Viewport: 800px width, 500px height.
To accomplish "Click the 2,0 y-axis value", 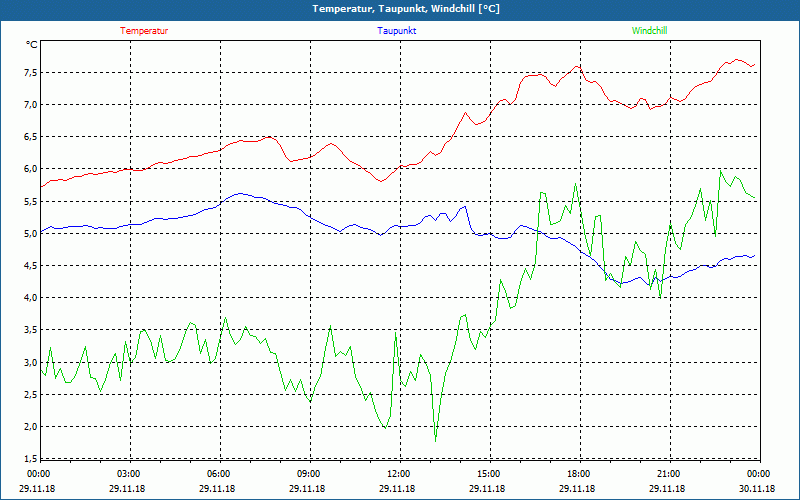I will point(30,427).
